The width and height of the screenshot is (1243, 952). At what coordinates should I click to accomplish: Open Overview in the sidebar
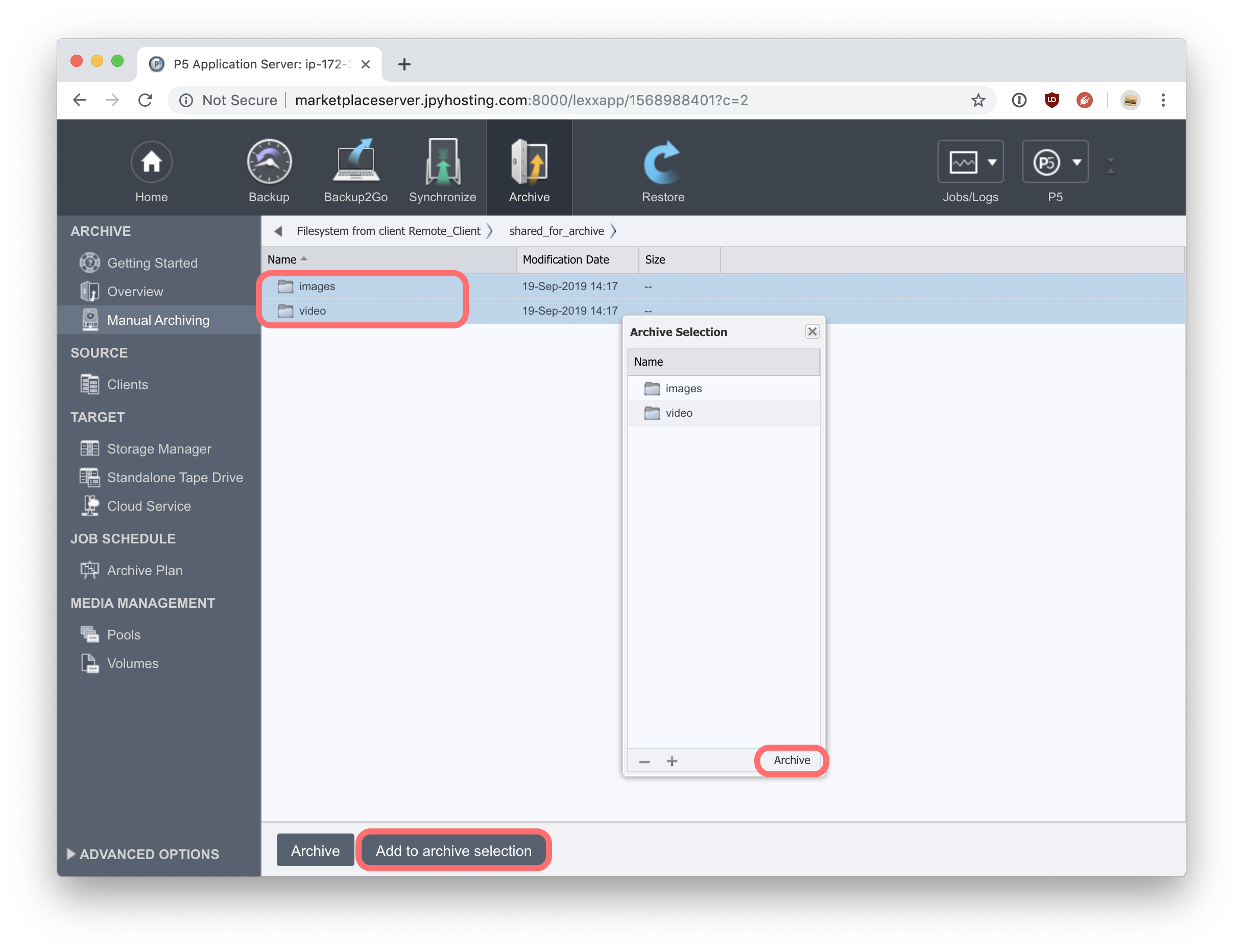click(x=135, y=291)
